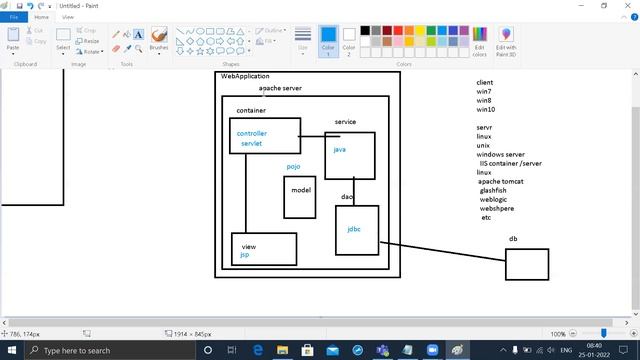This screenshot has width=640, height=360.
Task: Choose the Five-point star shape
Action: pyautogui.click(x=200, y=51)
